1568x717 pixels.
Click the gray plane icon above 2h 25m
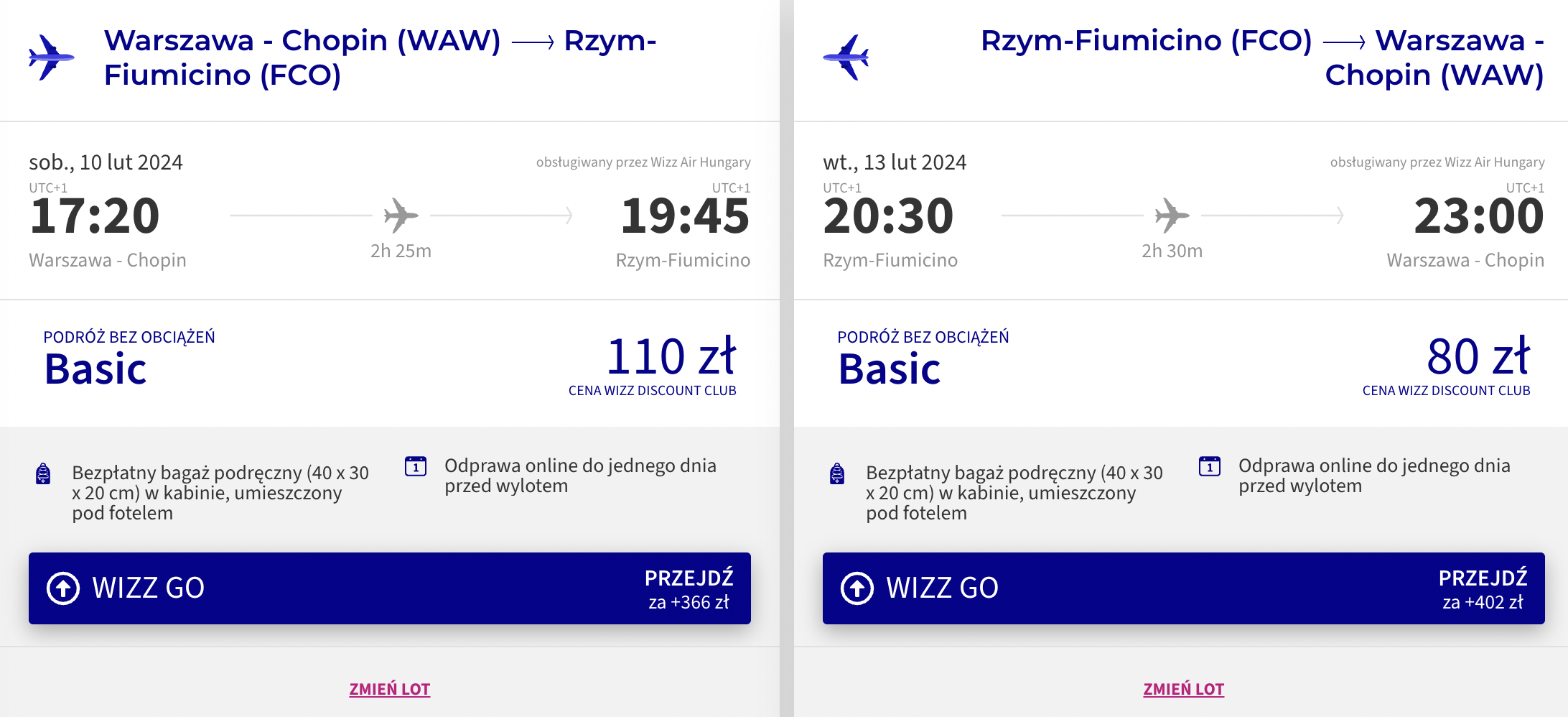pos(401,215)
